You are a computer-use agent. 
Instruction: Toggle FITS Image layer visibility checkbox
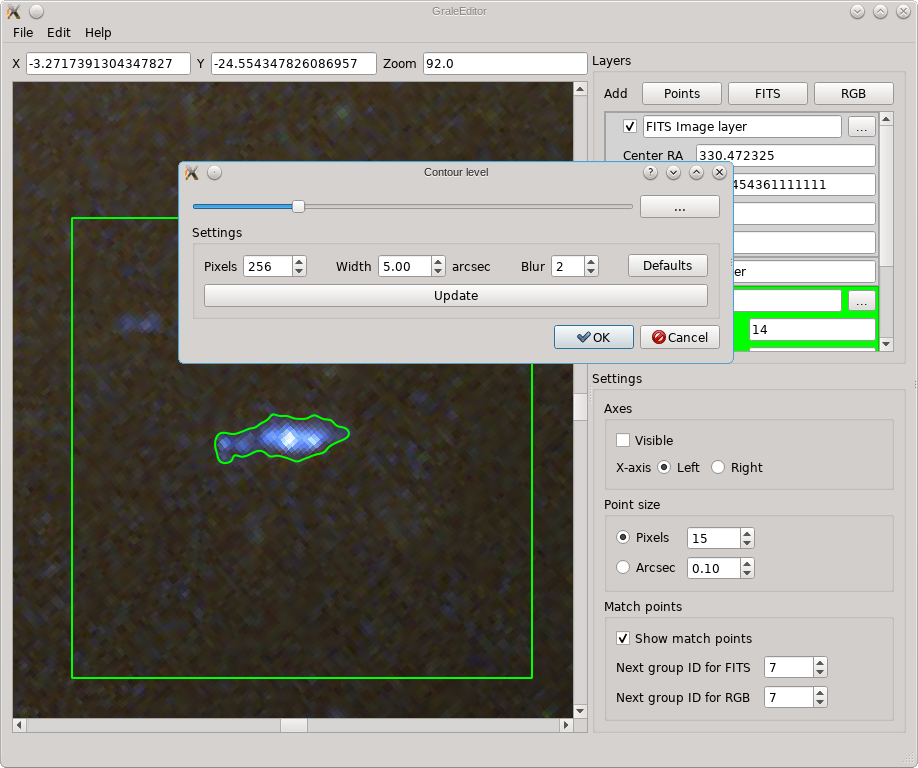click(630, 126)
